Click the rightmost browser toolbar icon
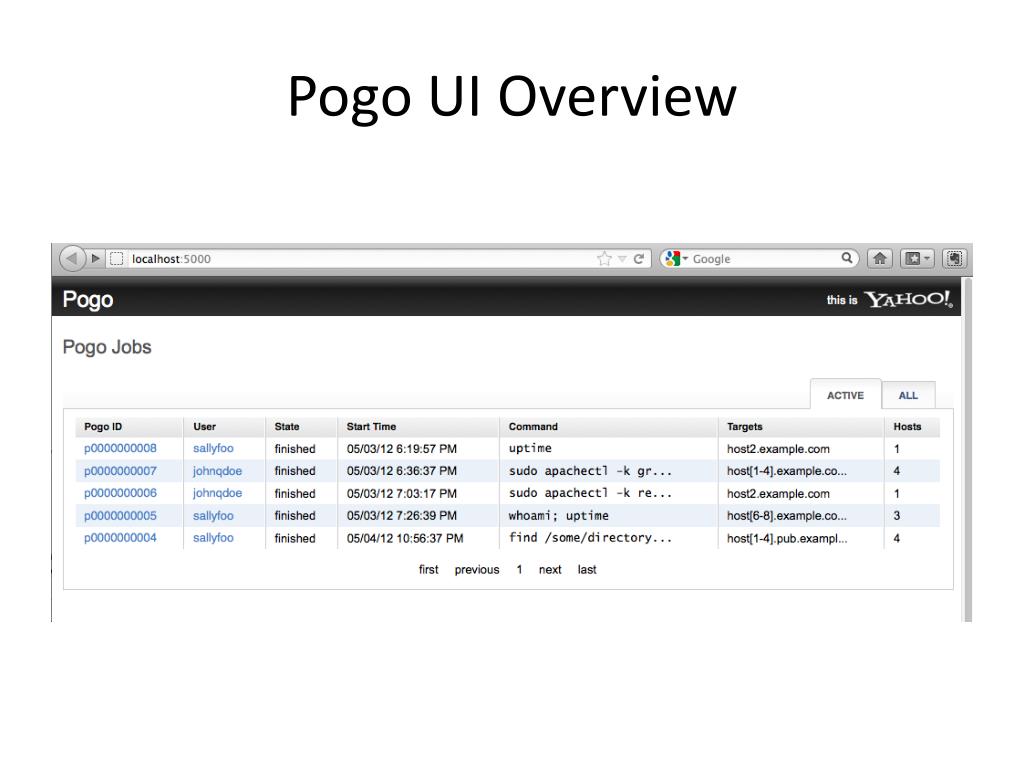Screen dimensions: 1024x768 (x=954, y=259)
